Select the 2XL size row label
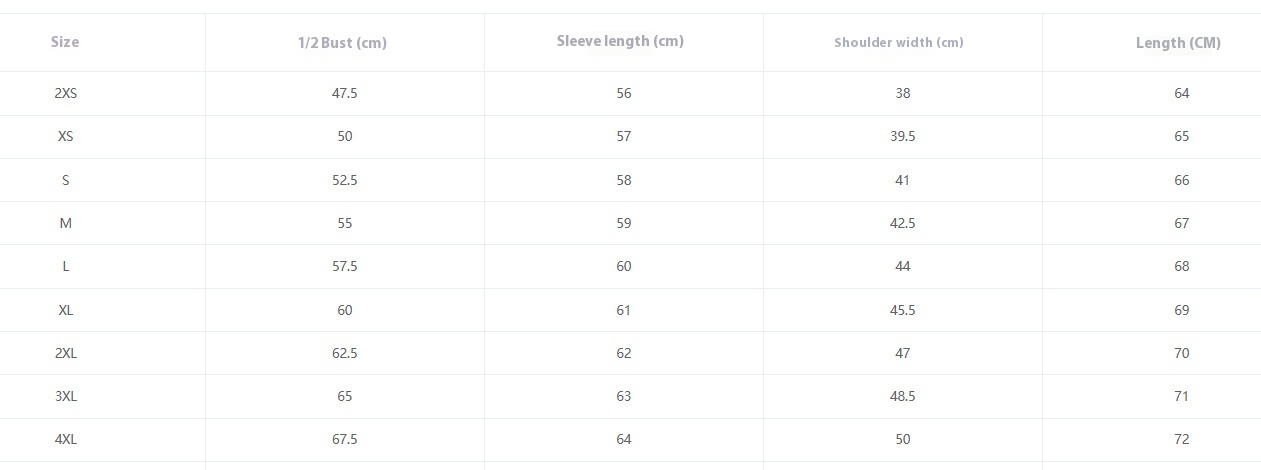This screenshot has height=470, width=1261. 66,353
